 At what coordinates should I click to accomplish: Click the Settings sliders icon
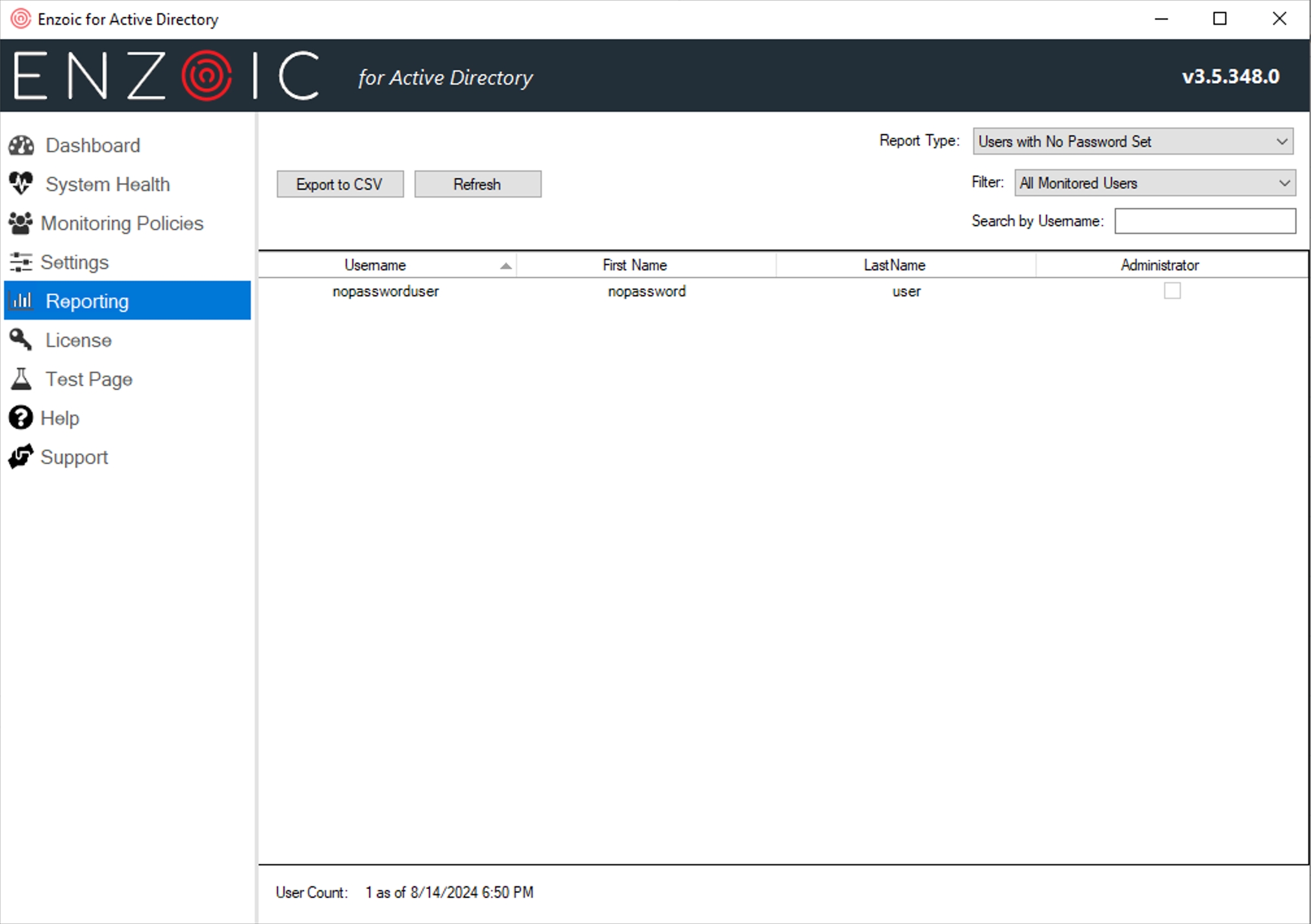tap(21, 262)
